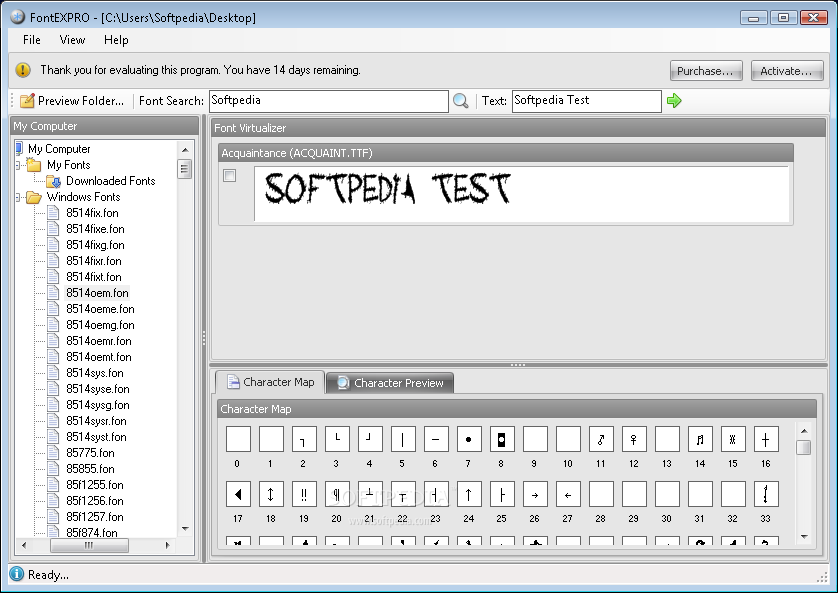This screenshot has width=838, height=593.
Task: Click the folder tree scroll down arrow
Action: click(x=185, y=529)
